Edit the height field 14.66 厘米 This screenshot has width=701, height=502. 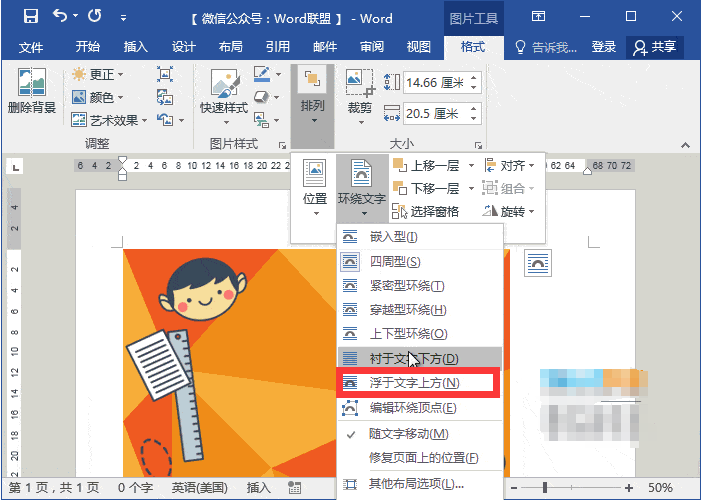click(x=436, y=83)
